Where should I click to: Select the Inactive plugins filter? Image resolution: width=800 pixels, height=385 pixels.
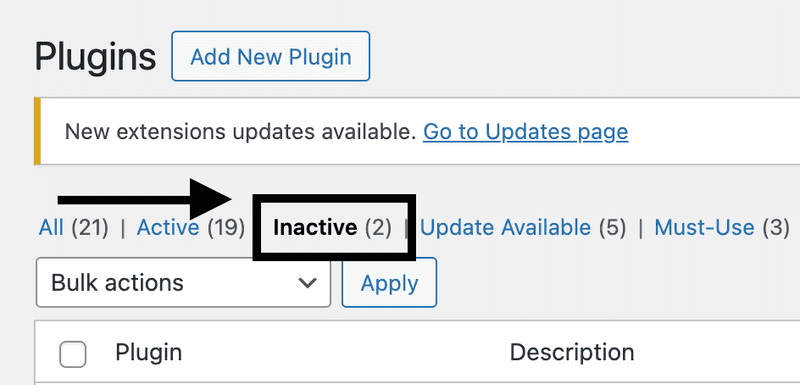(315, 227)
